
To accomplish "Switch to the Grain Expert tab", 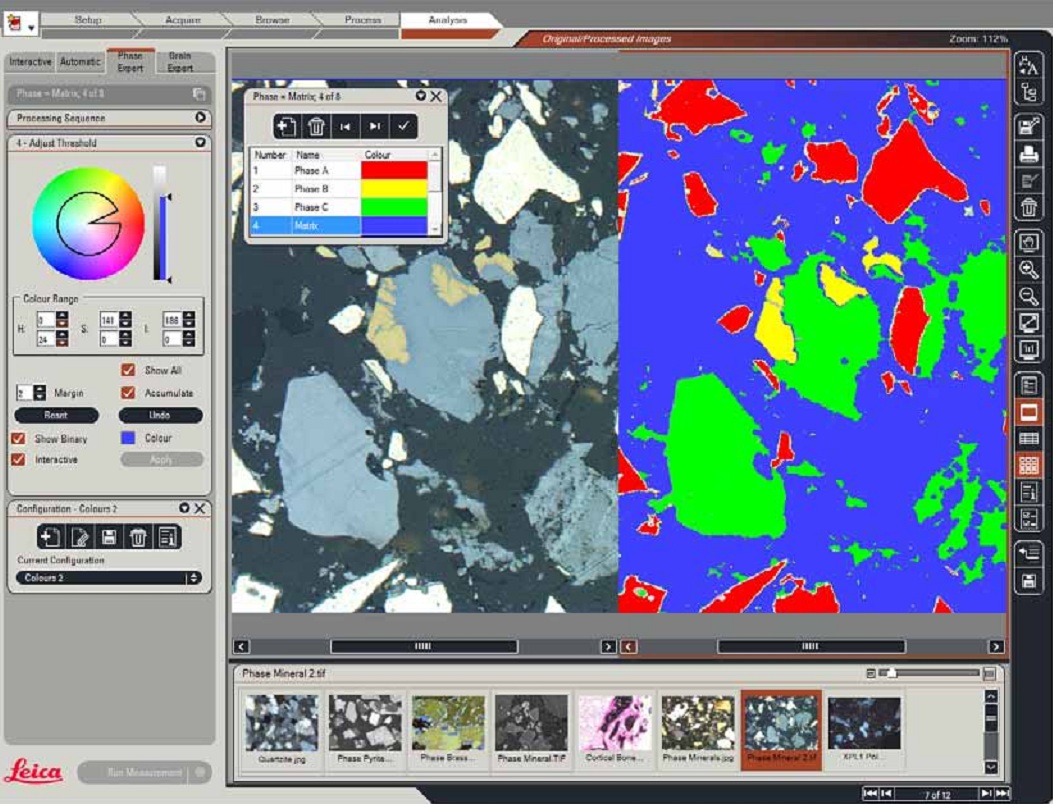I will click(x=180, y=62).
